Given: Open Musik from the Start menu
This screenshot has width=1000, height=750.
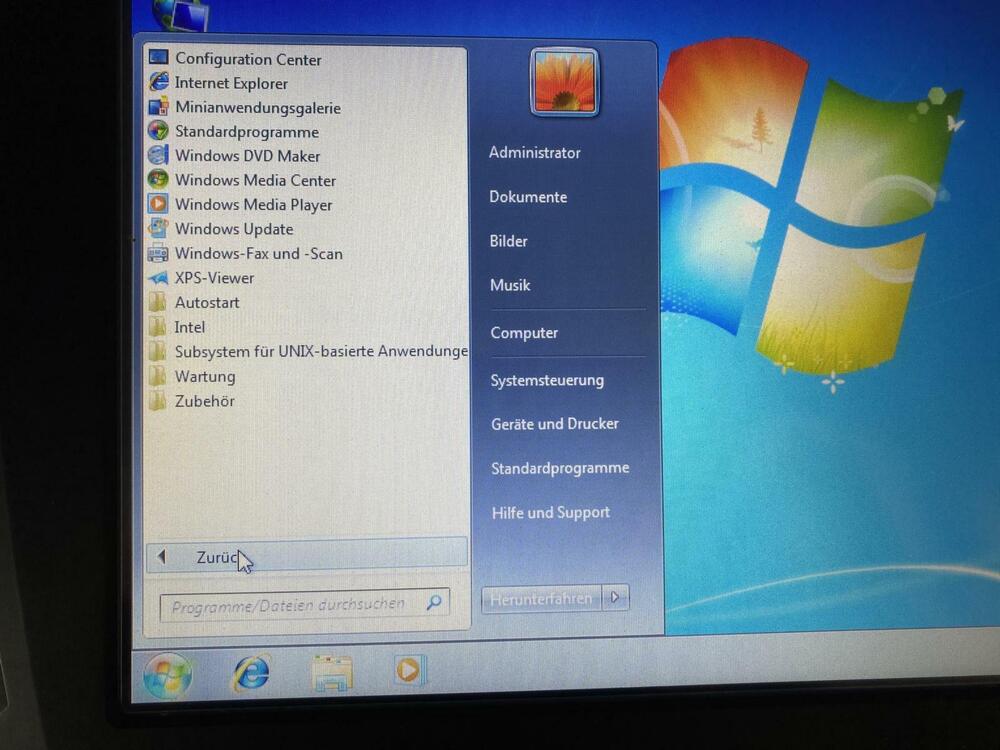Looking at the screenshot, I should (x=510, y=285).
